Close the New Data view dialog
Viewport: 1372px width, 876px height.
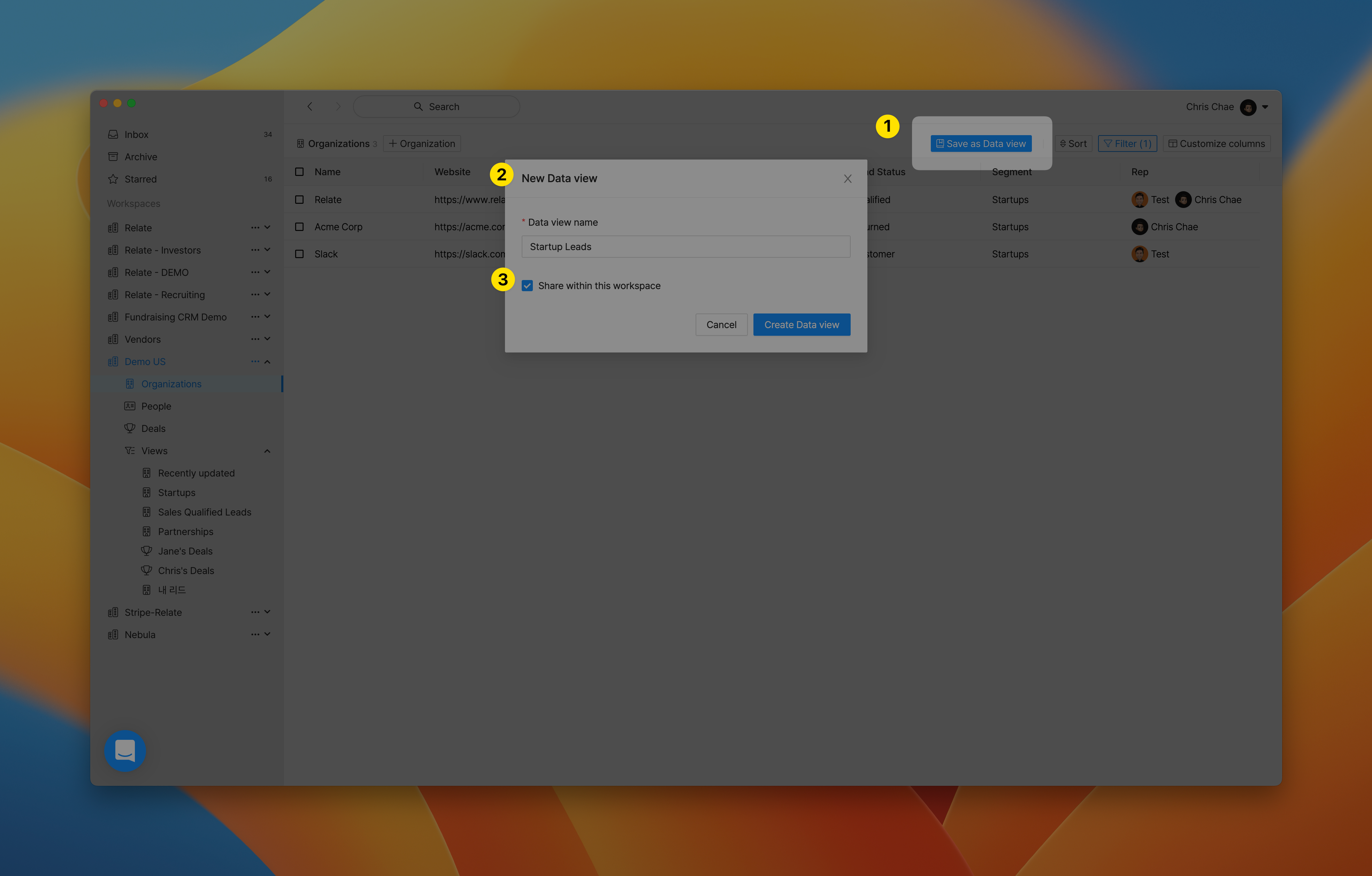[x=847, y=179]
